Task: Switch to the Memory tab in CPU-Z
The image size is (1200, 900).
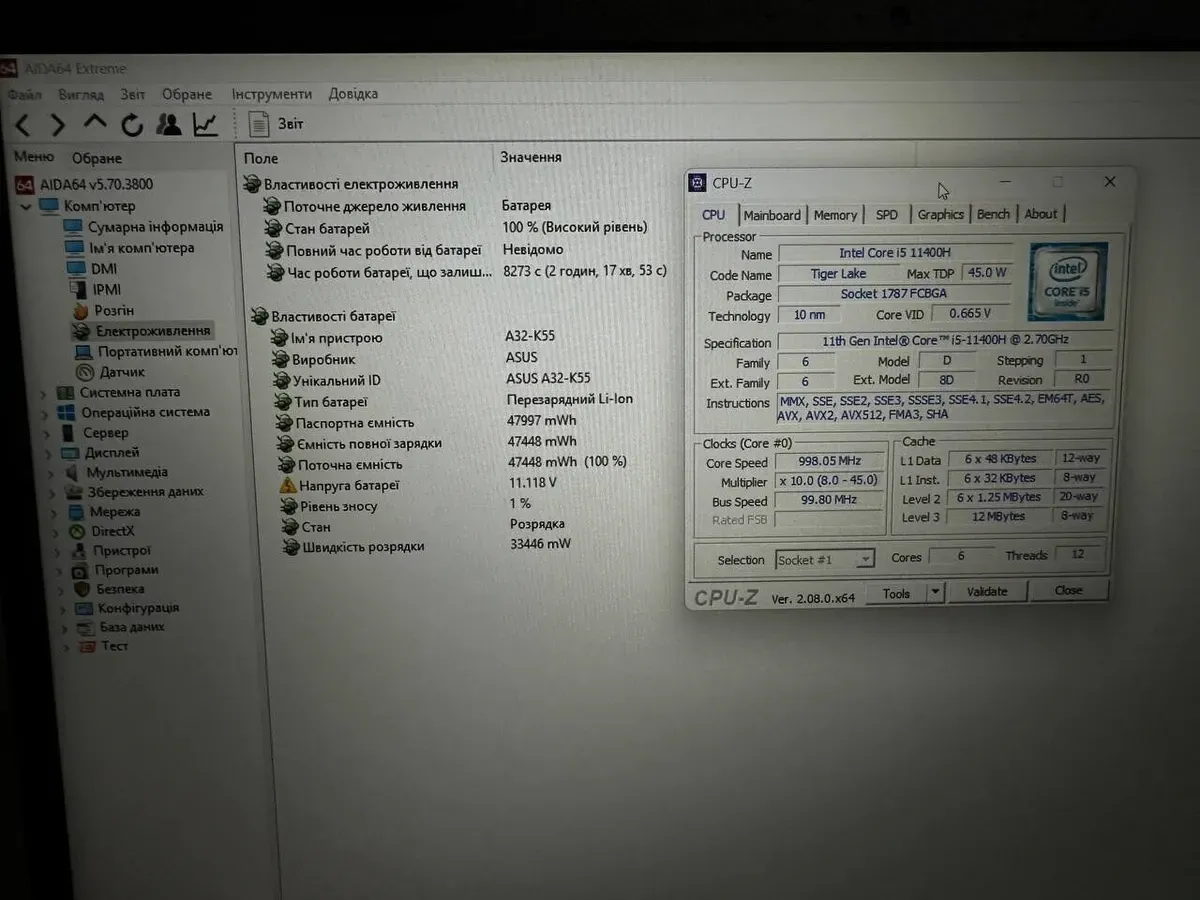Action: [835, 215]
